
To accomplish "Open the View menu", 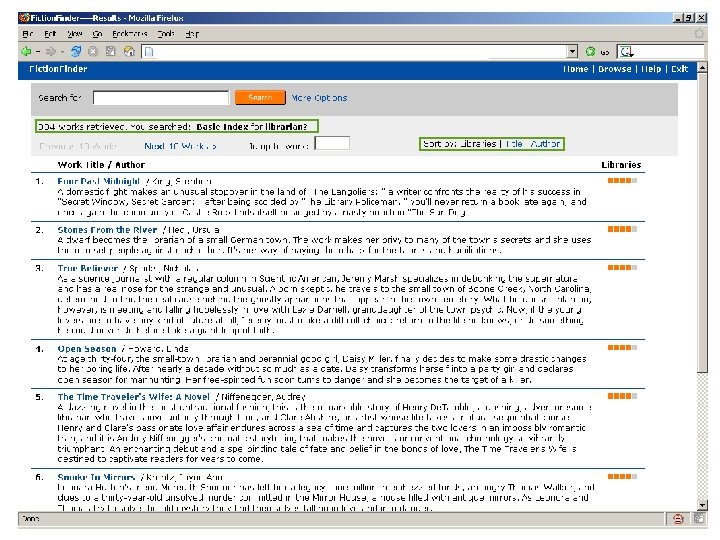I will point(74,34).
